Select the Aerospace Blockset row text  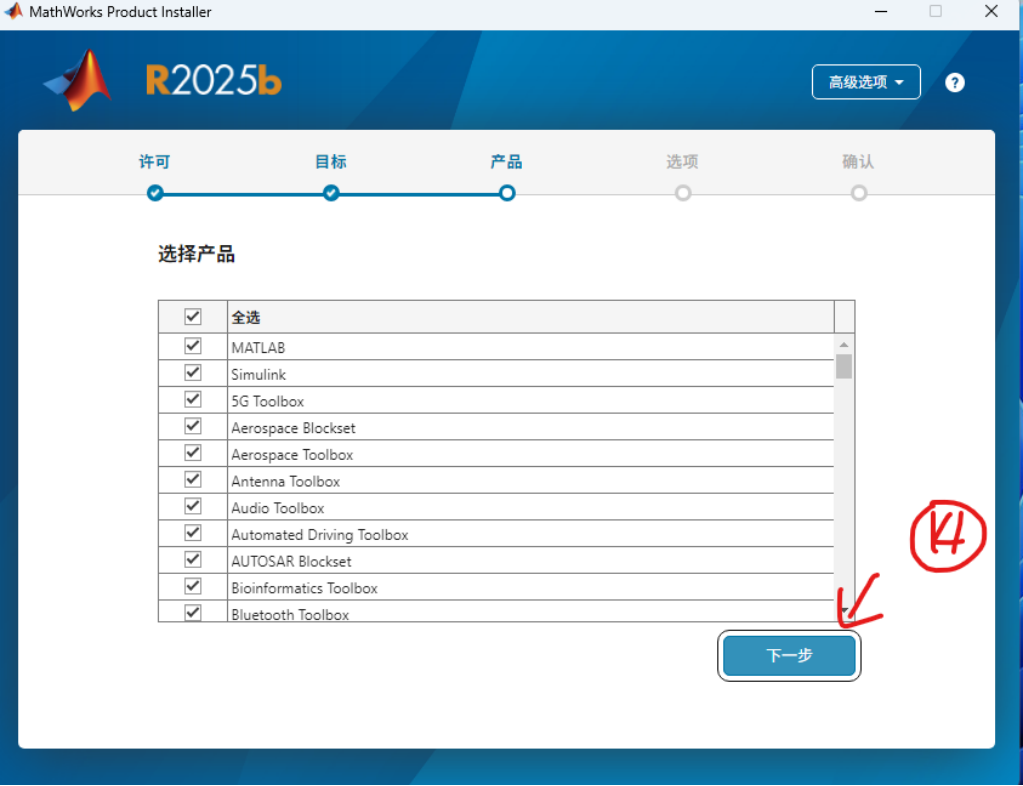[293, 428]
